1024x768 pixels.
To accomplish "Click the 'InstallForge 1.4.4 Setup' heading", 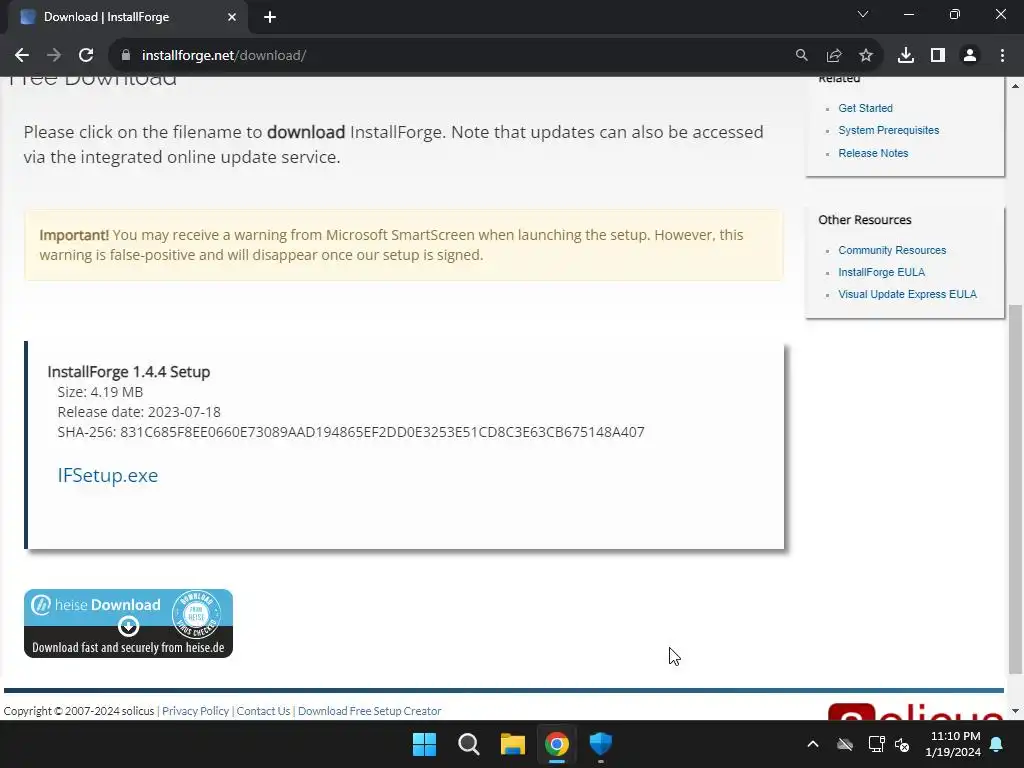I will coord(129,372).
